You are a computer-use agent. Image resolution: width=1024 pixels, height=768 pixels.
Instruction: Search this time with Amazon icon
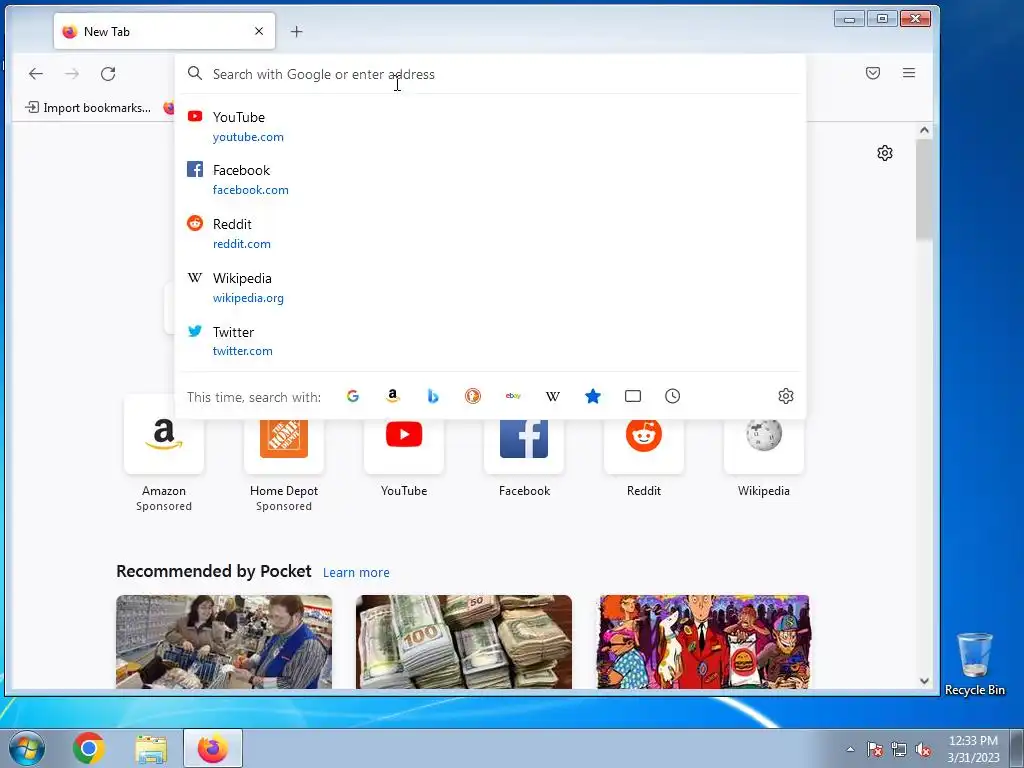pyautogui.click(x=392, y=396)
